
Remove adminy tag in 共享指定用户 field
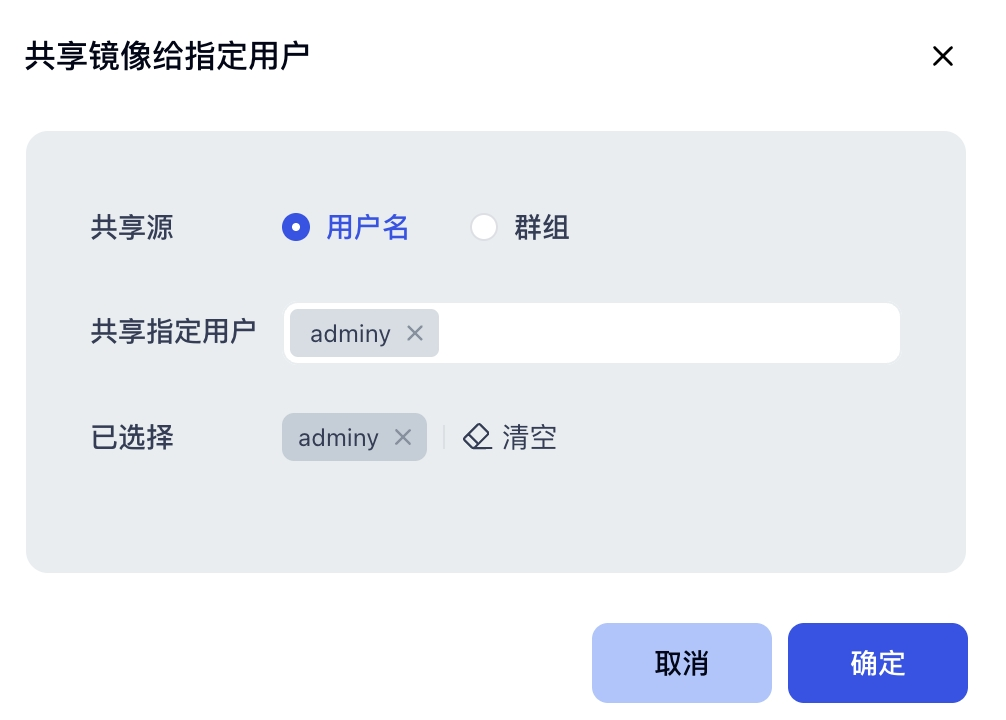pyautogui.click(x=415, y=333)
